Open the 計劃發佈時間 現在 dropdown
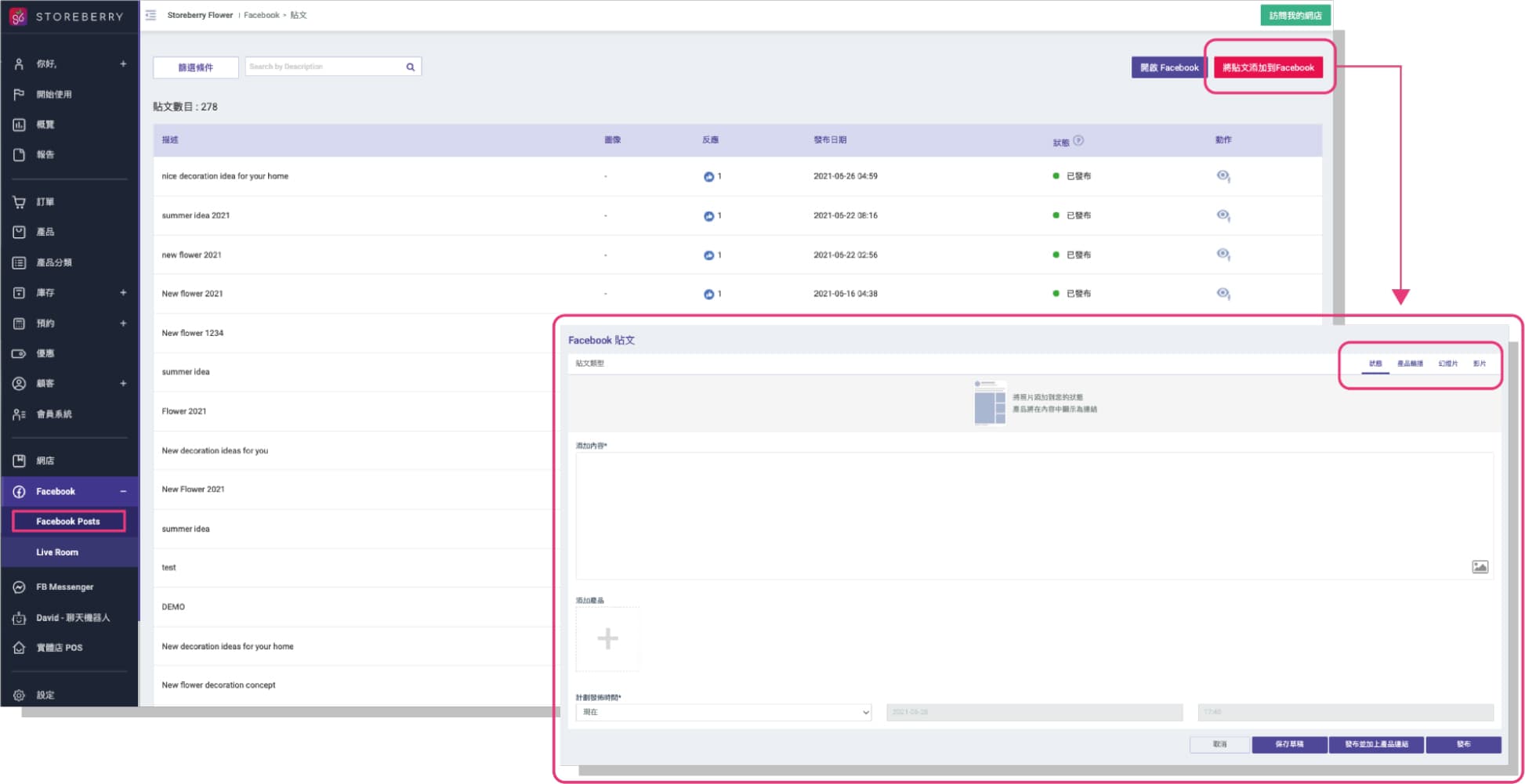 [x=723, y=712]
